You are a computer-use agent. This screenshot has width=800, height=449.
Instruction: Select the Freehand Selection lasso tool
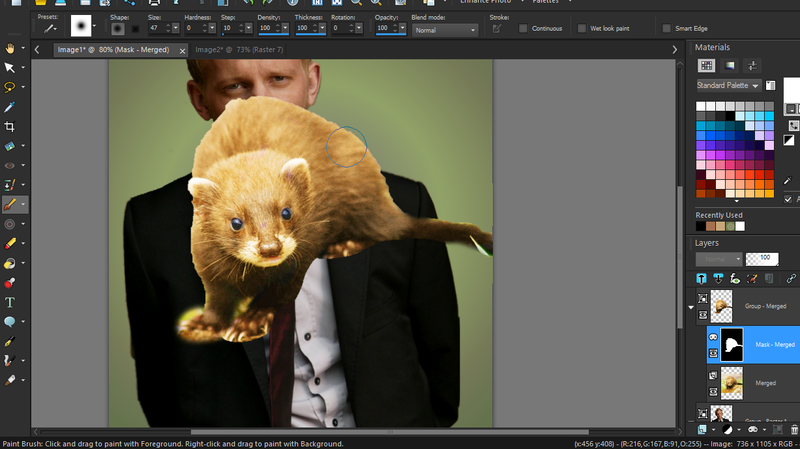pyautogui.click(x=10, y=87)
